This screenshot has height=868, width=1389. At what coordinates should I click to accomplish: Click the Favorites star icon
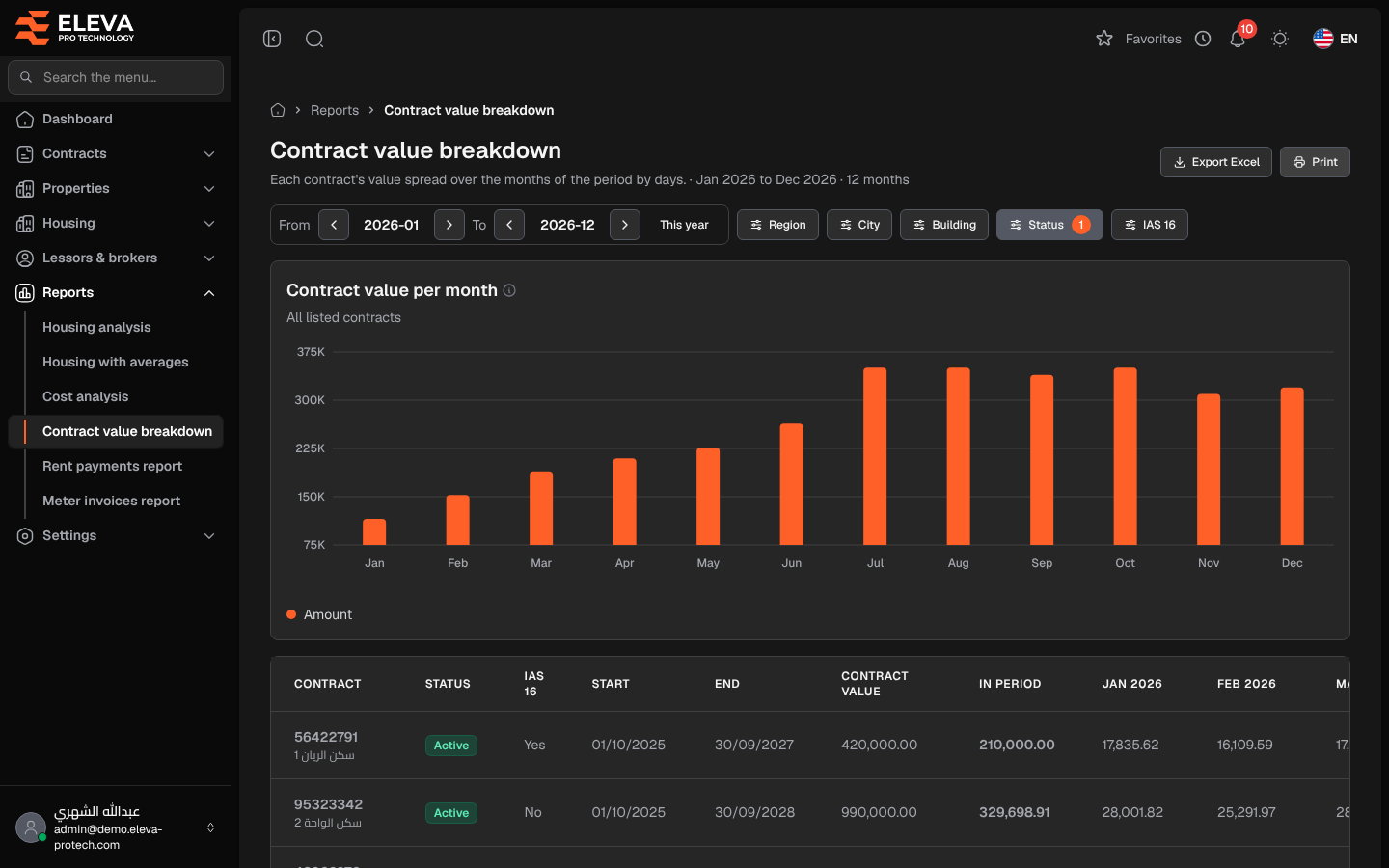coord(1104,39)
